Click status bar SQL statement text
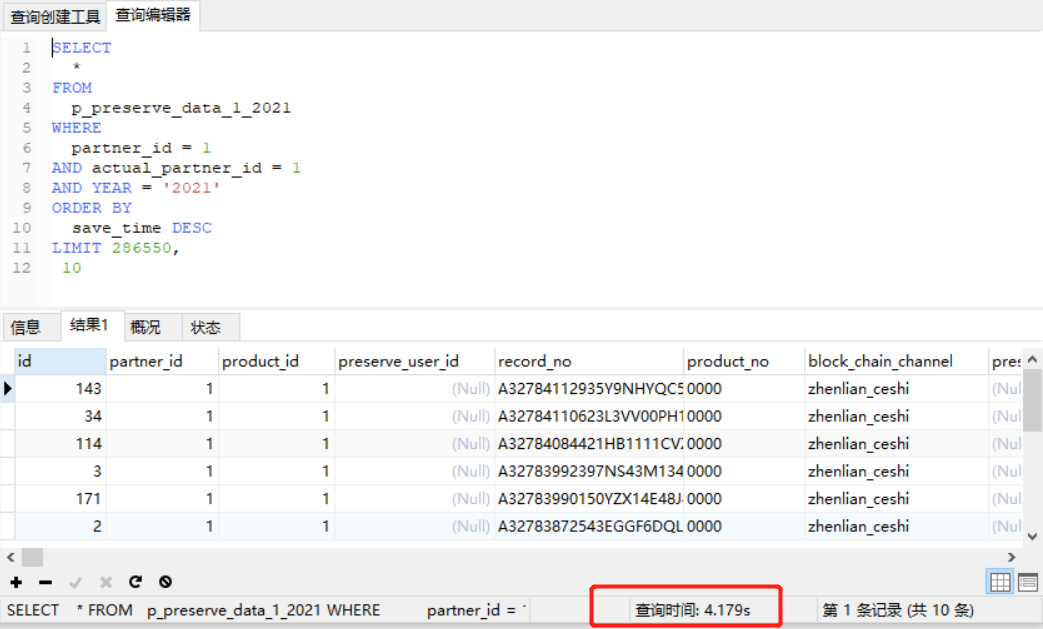 point(266,610)
